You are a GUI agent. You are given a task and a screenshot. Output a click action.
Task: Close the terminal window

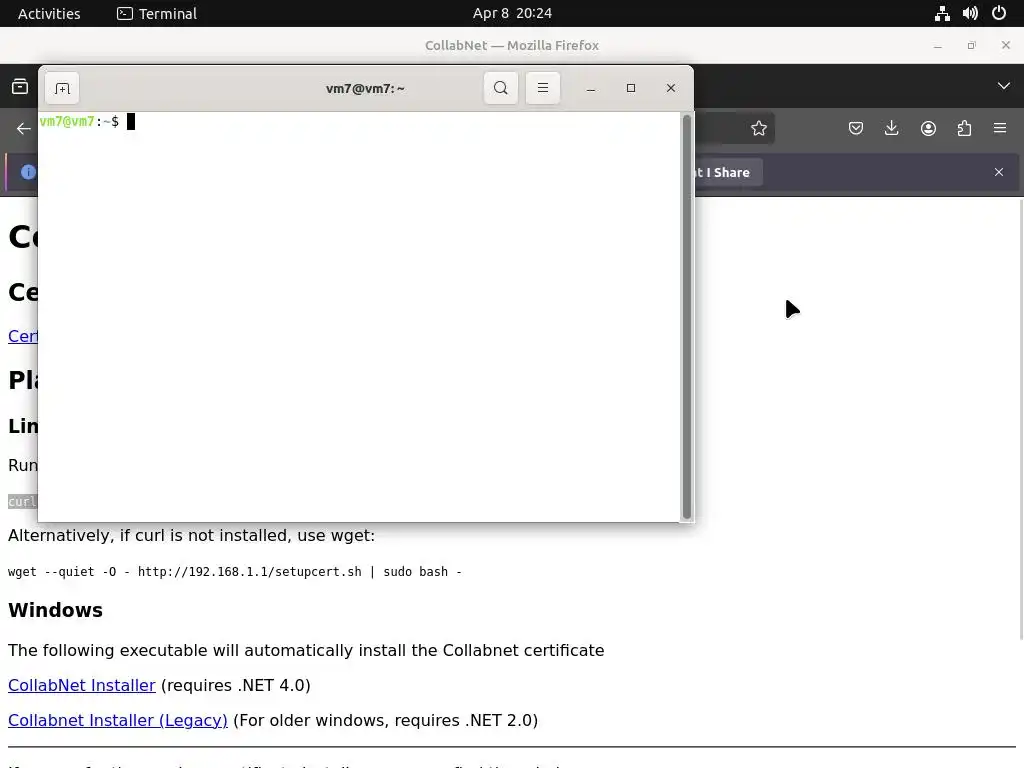pos(671,88)
